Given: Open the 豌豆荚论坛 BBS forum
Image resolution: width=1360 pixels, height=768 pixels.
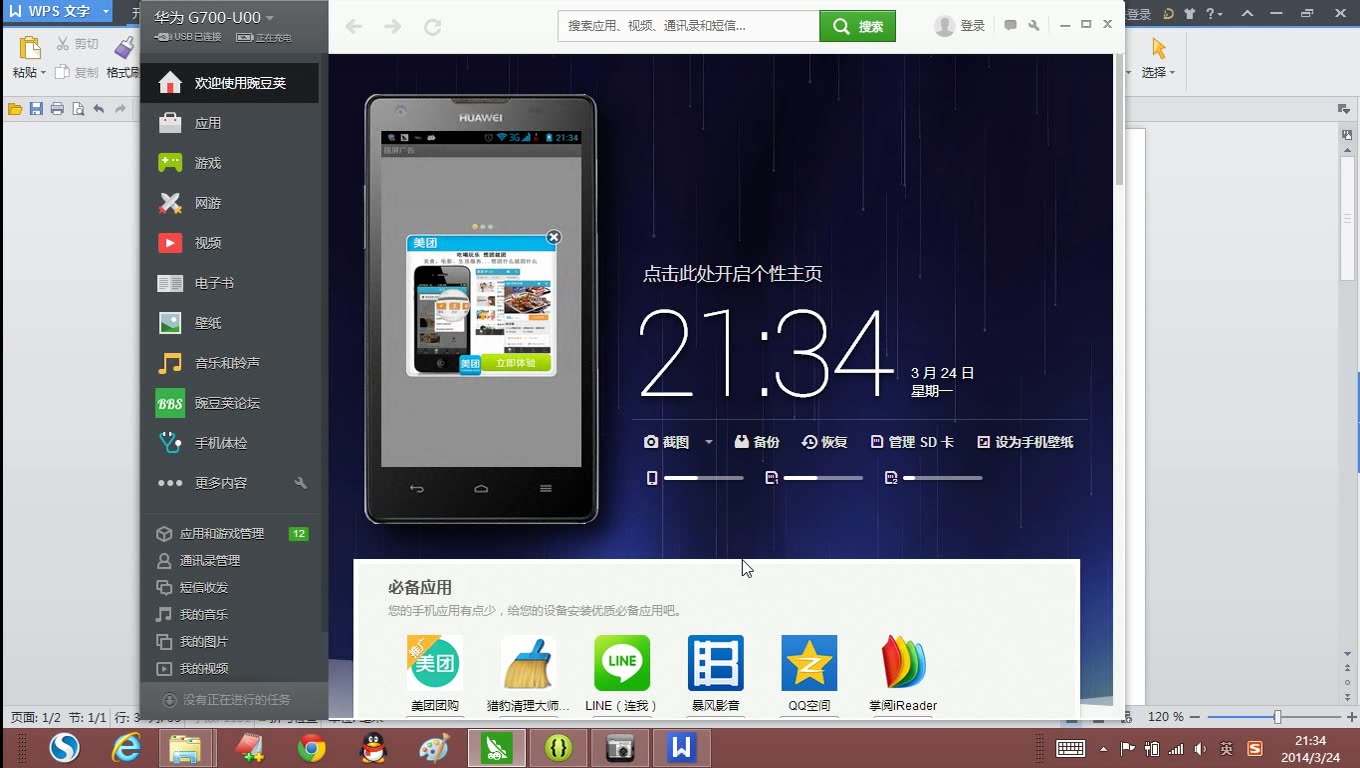Looking at the screenshot, I should tap(229, 403).
